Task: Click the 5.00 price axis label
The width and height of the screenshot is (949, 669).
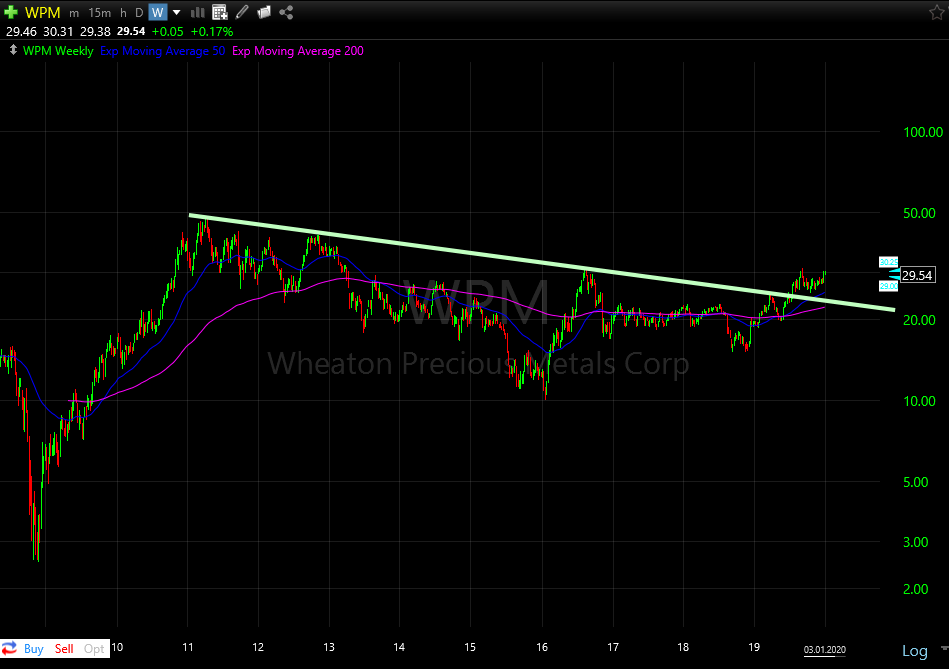Action: click(x=916, y=482)
